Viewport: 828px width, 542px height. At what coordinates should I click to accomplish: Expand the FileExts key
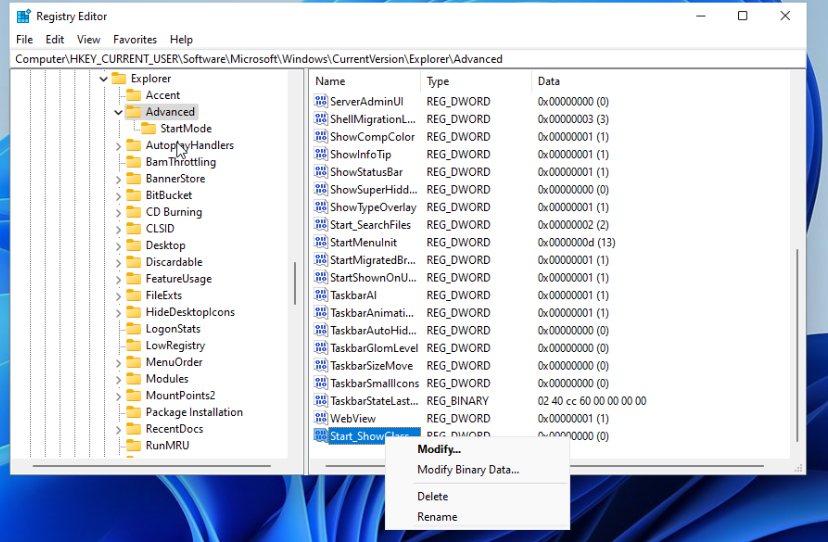coord(118,296)
